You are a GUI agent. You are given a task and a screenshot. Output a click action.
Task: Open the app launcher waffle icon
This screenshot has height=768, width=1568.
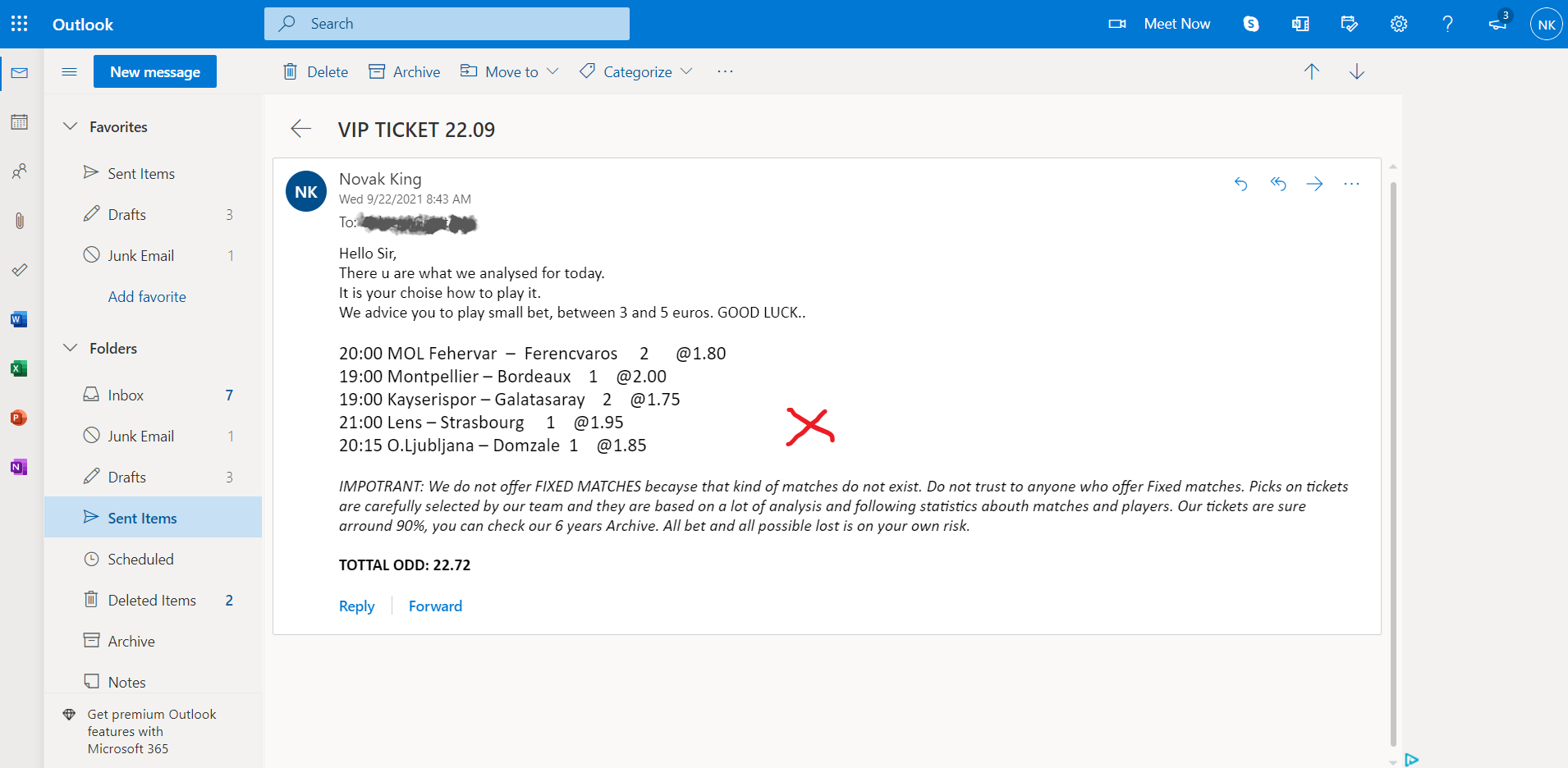pyautogui.click(x=20, y=24)
